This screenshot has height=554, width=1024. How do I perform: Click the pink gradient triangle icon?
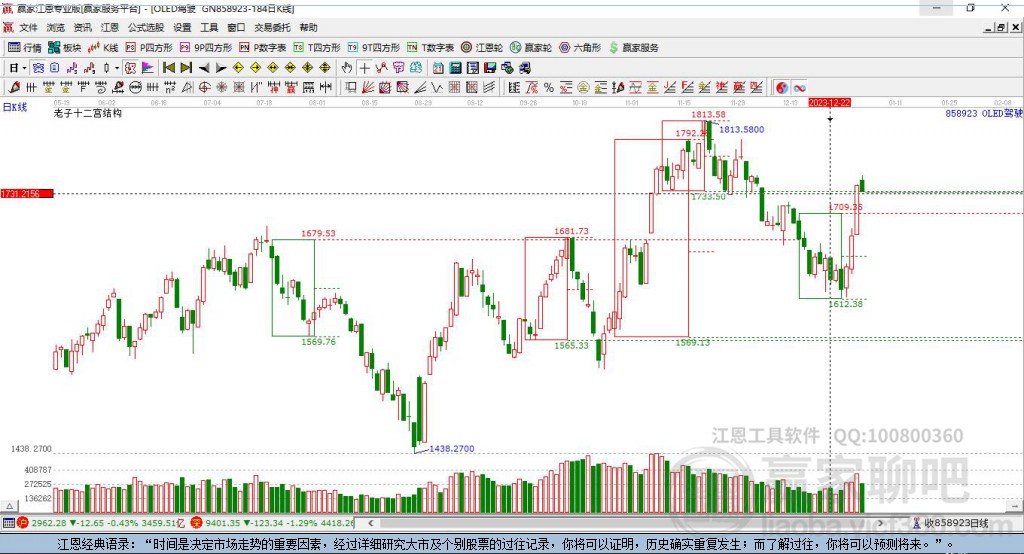click(148, 68)
